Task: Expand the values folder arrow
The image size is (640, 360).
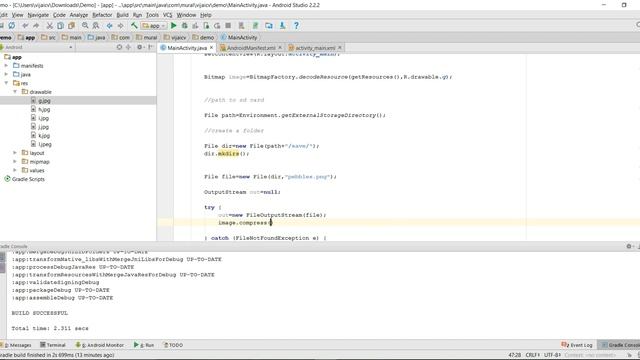Action: (x=15, y=170)
